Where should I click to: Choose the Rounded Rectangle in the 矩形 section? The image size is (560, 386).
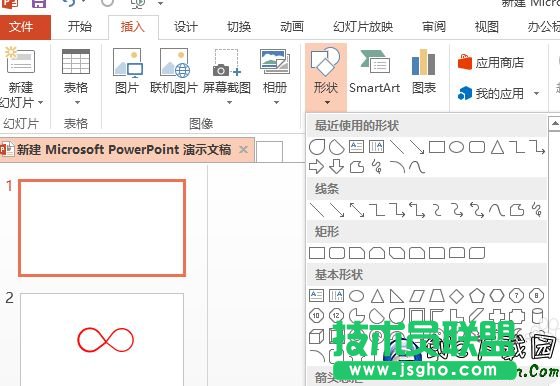337,253
